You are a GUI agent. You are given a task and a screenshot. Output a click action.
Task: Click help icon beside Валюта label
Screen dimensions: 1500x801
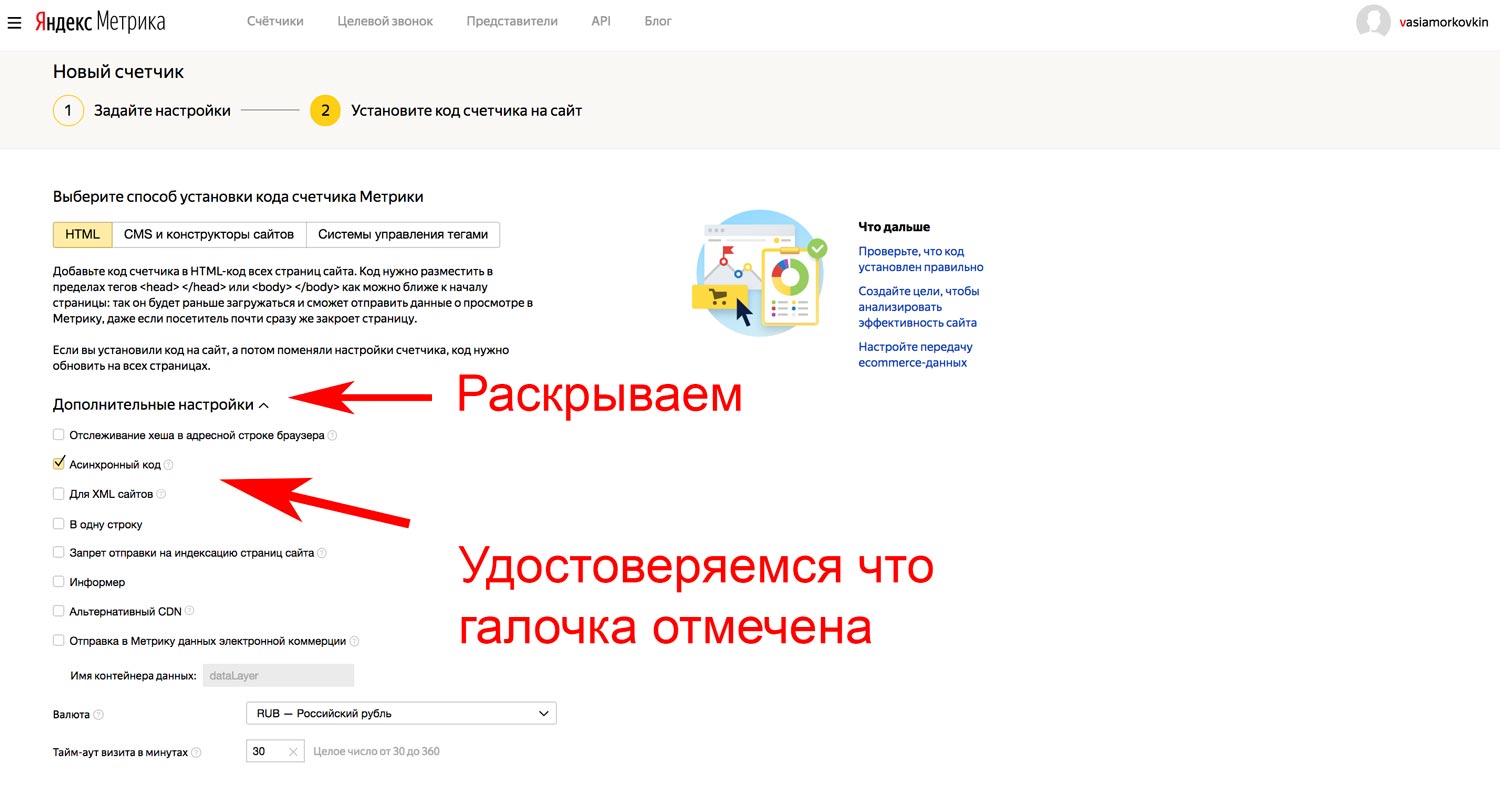(98, 715)
